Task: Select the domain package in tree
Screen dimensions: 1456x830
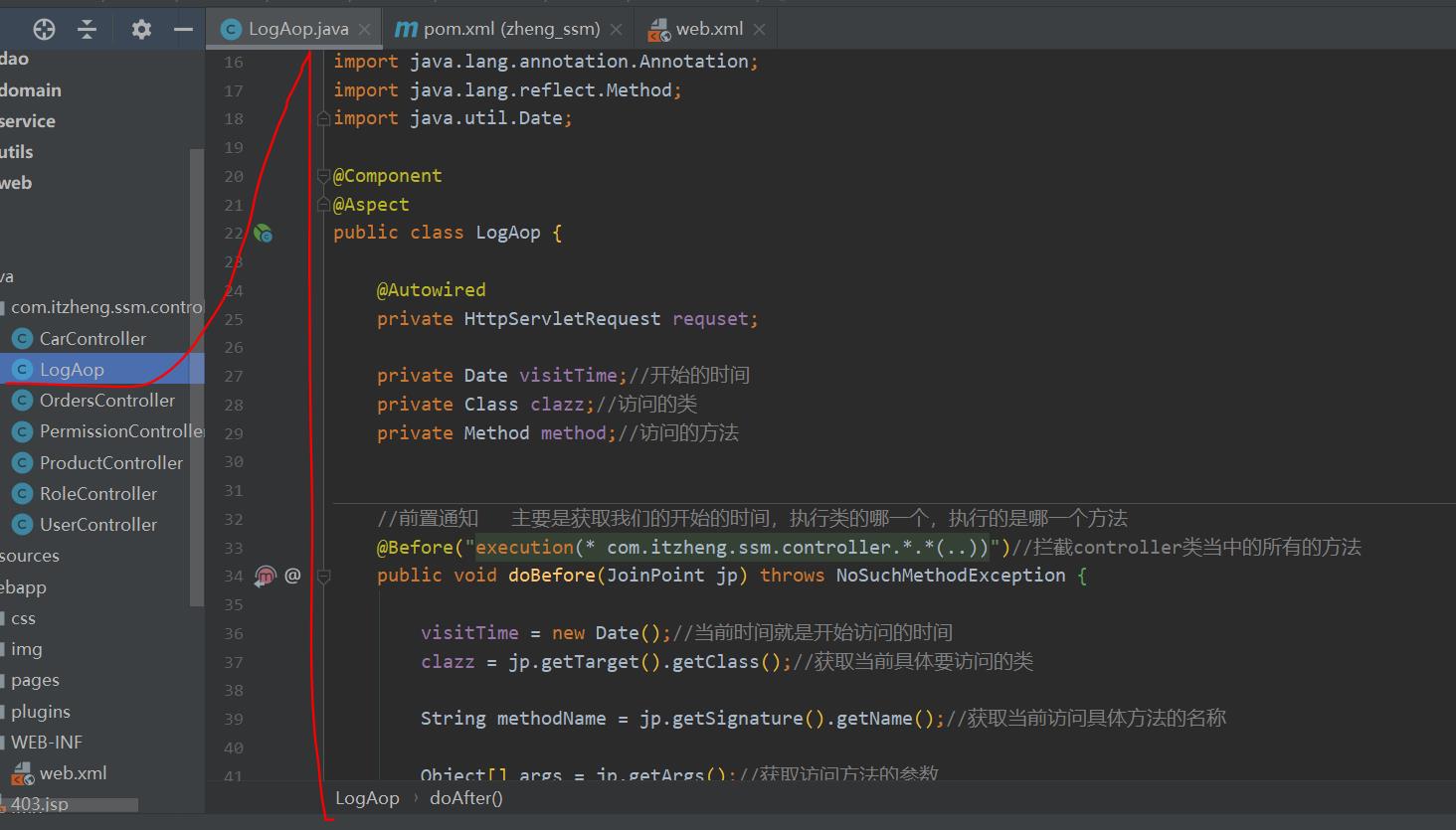Action: (31, 89)
